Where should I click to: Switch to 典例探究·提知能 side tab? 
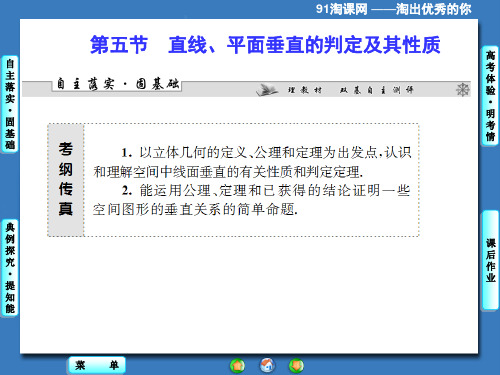click(10, 268)
